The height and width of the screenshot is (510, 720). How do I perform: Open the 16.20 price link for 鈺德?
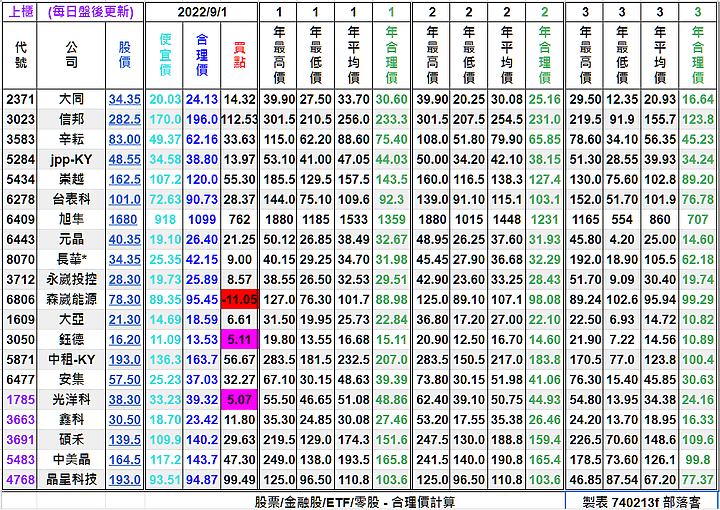(x=124, y=339)
